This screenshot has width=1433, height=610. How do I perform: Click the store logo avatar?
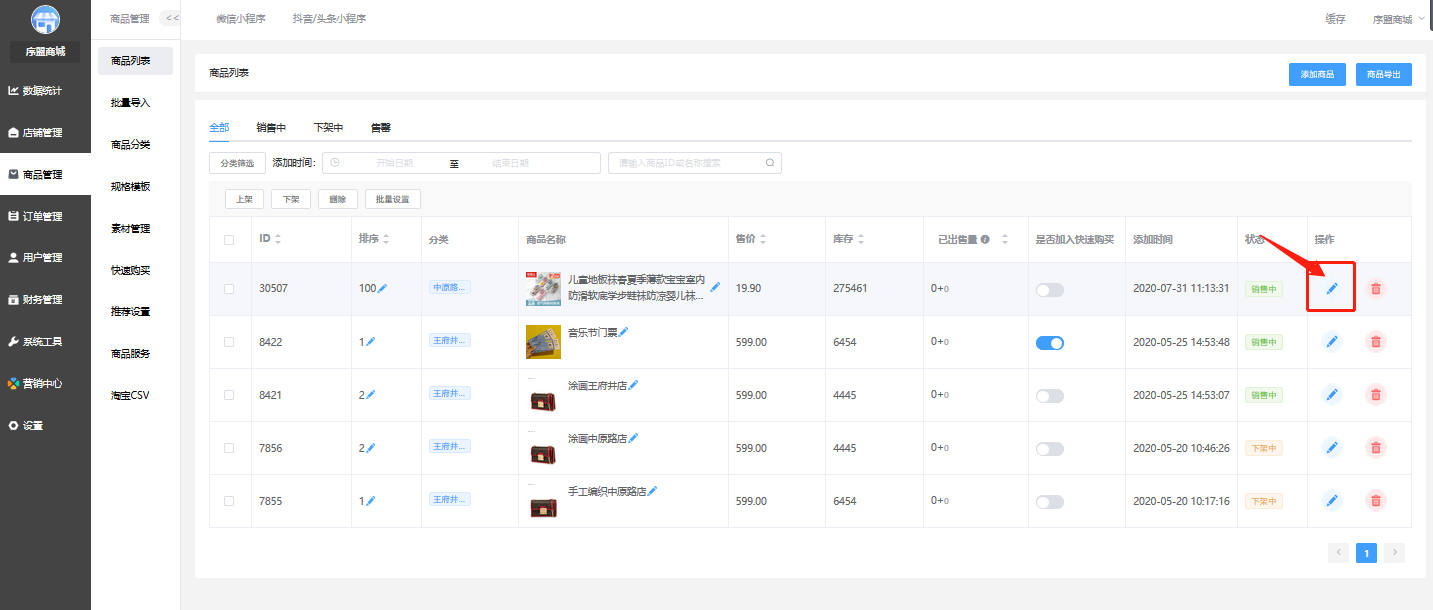(45, 20)
